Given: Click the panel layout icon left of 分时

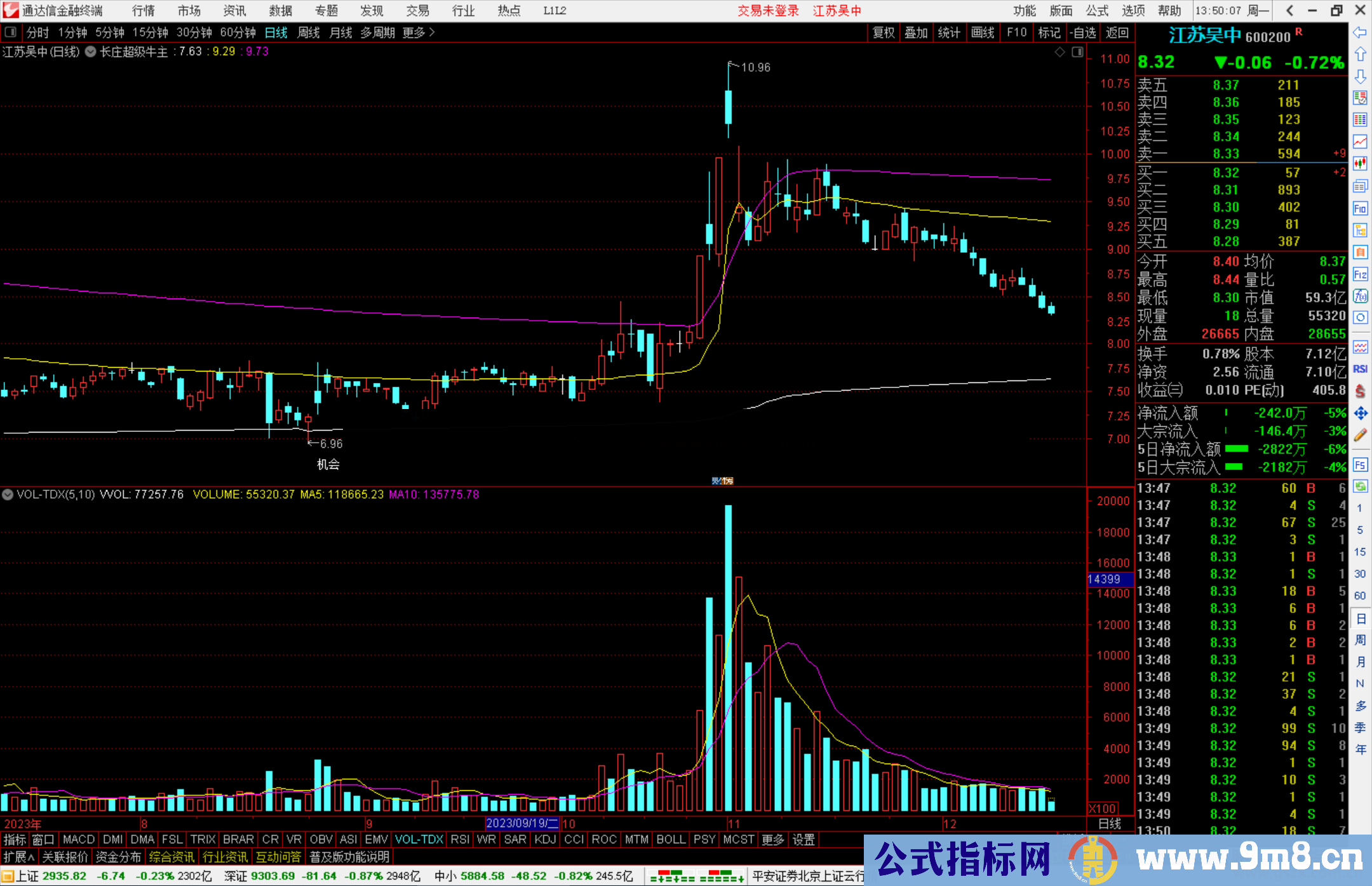Looking at the screenshot, I should tap(11, 32).
